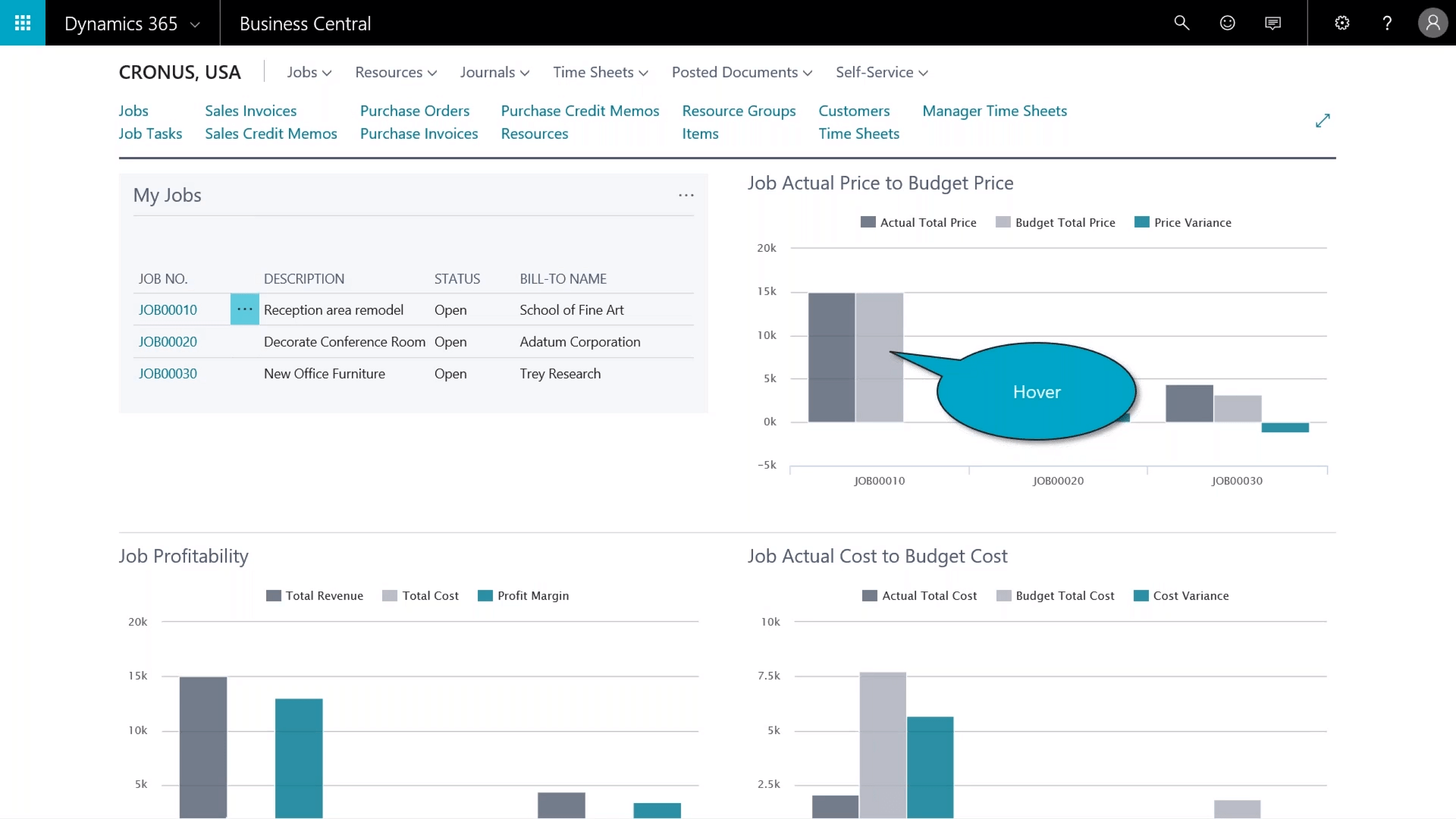The width and height of the screenshot is (1456, 819).
Task: Open the Items link
Action: click(700, 133)
